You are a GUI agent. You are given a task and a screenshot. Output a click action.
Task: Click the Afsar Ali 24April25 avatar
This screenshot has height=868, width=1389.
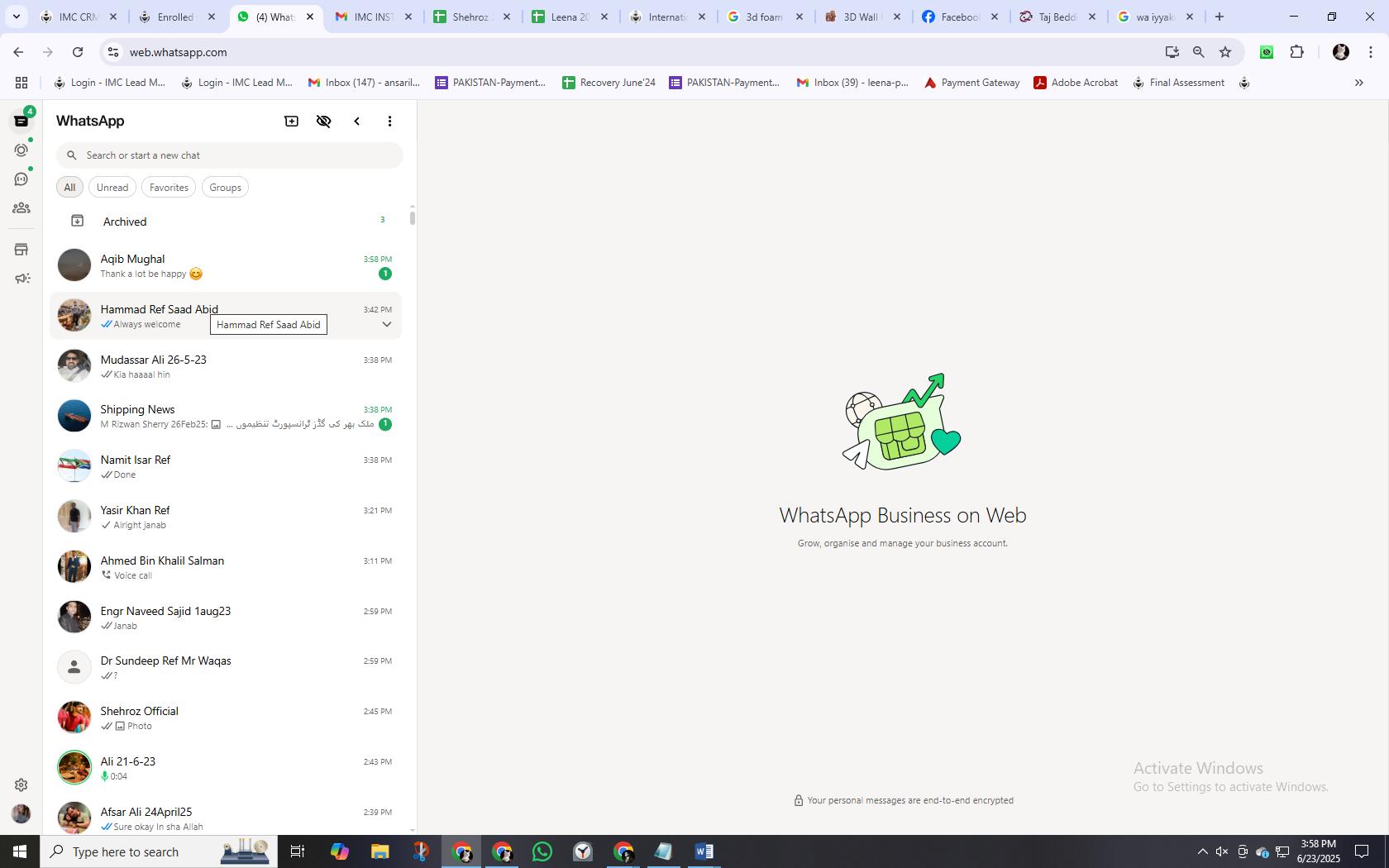(x=74, y=817)
